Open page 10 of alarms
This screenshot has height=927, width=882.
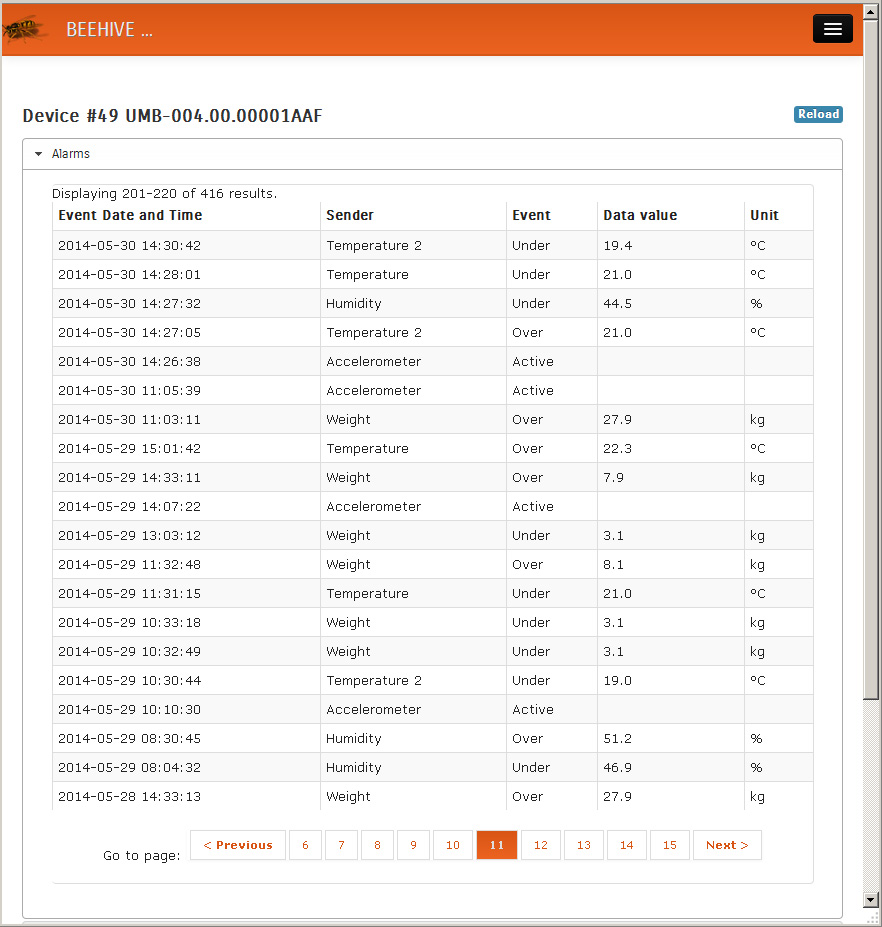[x=453, y=845]
